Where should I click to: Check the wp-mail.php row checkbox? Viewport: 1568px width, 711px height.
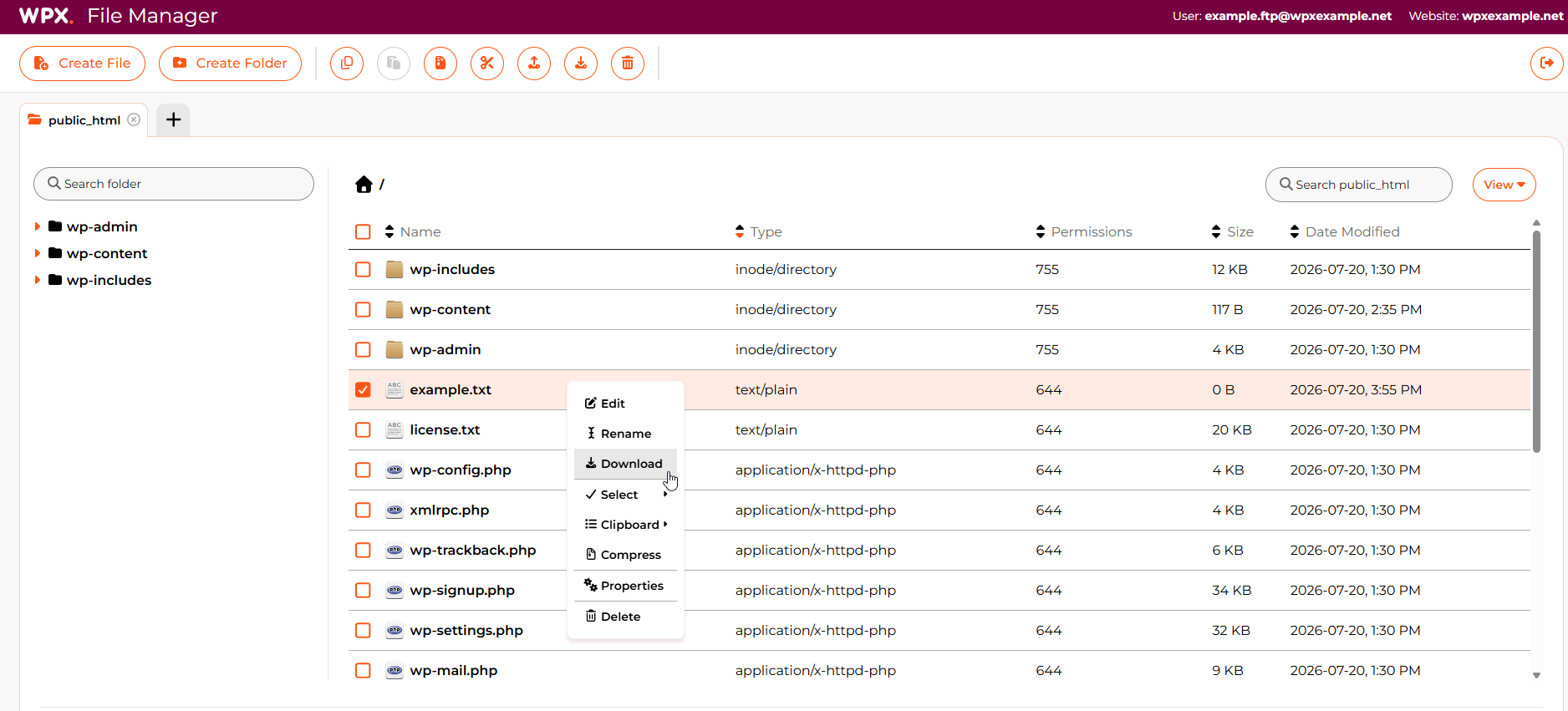click(363, 670)
